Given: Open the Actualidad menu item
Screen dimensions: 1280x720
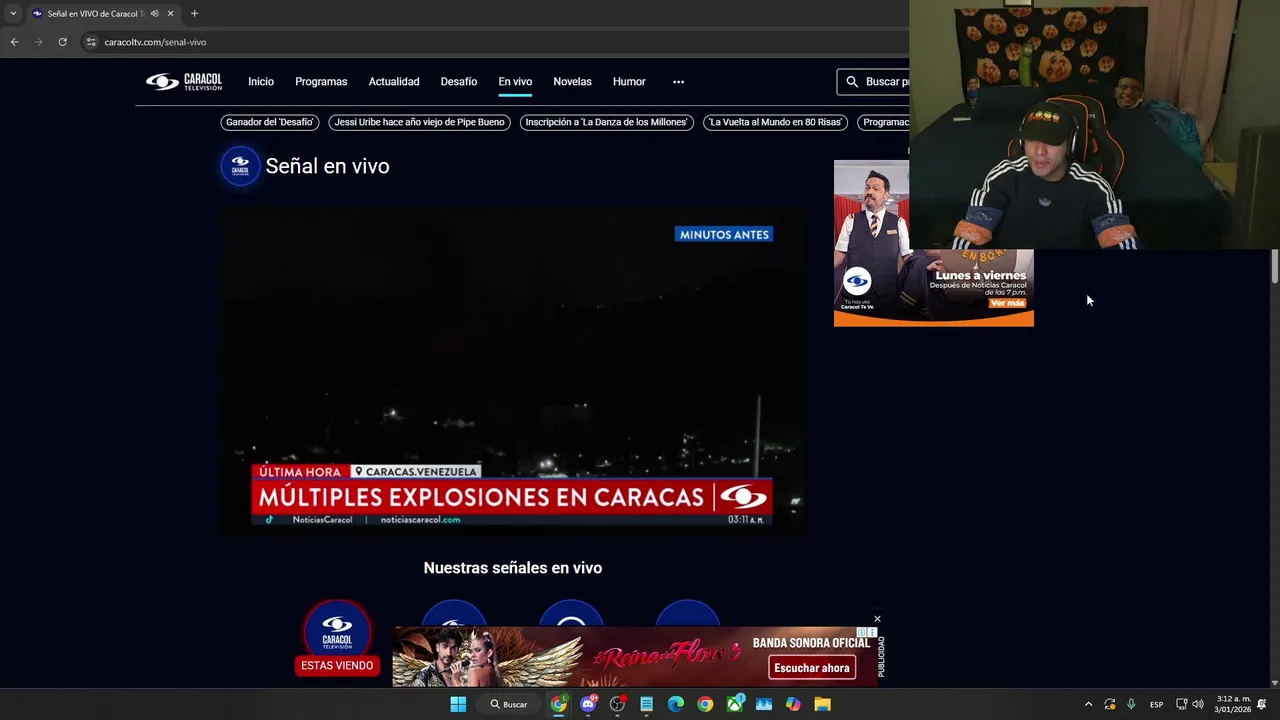Looking at the screenshot, I should [x=394, y=82].
